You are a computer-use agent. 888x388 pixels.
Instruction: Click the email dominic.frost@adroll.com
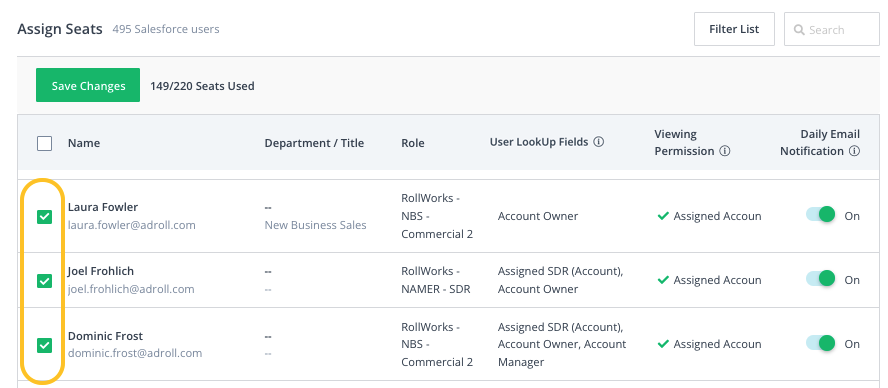coord(135,353)
